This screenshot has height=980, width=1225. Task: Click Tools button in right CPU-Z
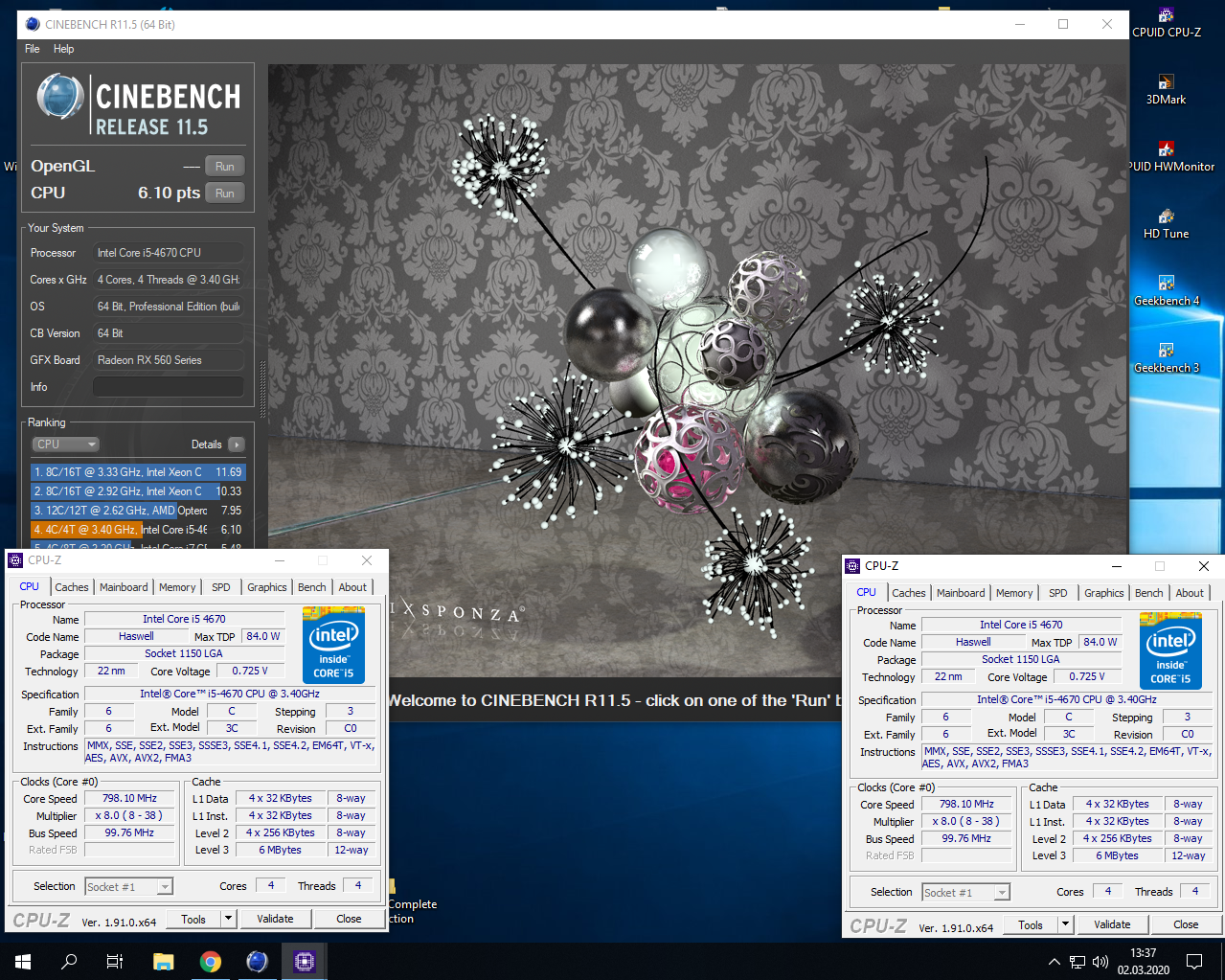1031,924
